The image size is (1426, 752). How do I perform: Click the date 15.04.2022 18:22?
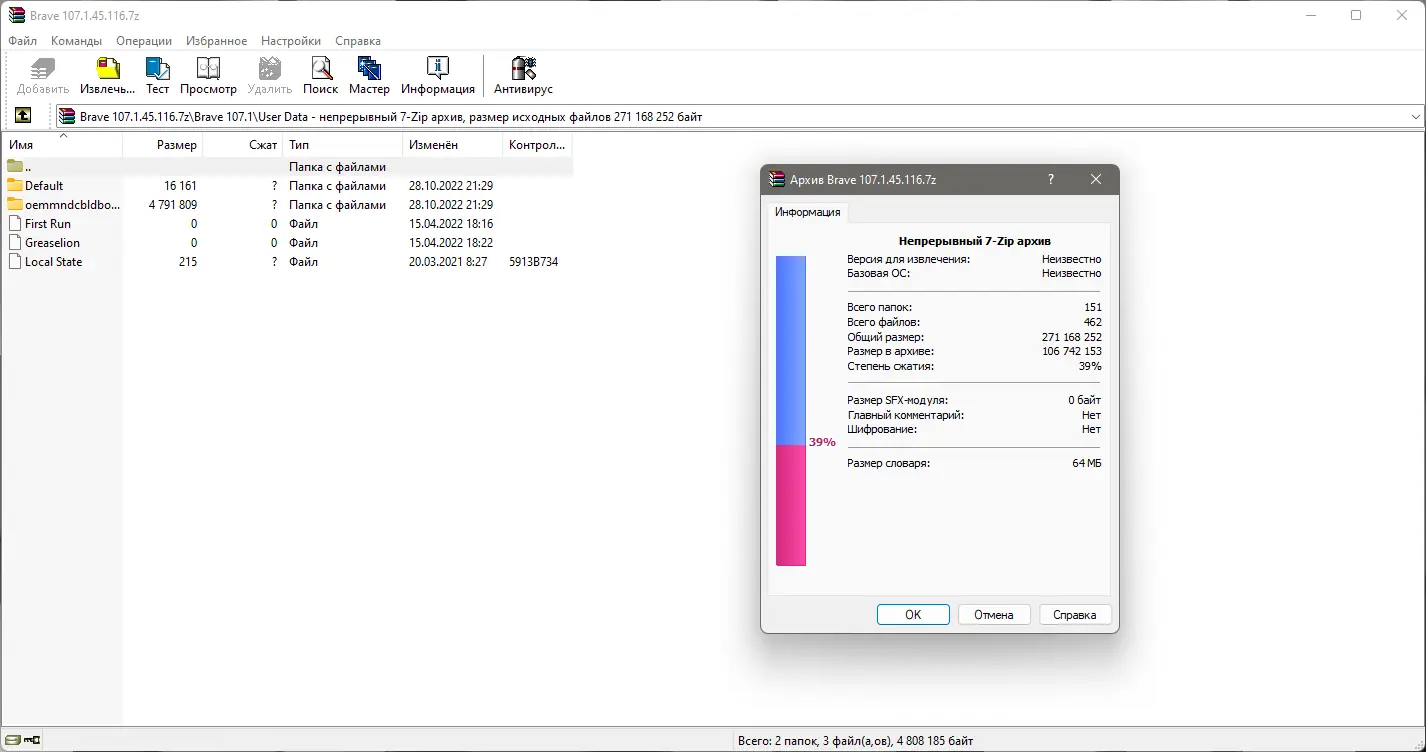(451, 243)
